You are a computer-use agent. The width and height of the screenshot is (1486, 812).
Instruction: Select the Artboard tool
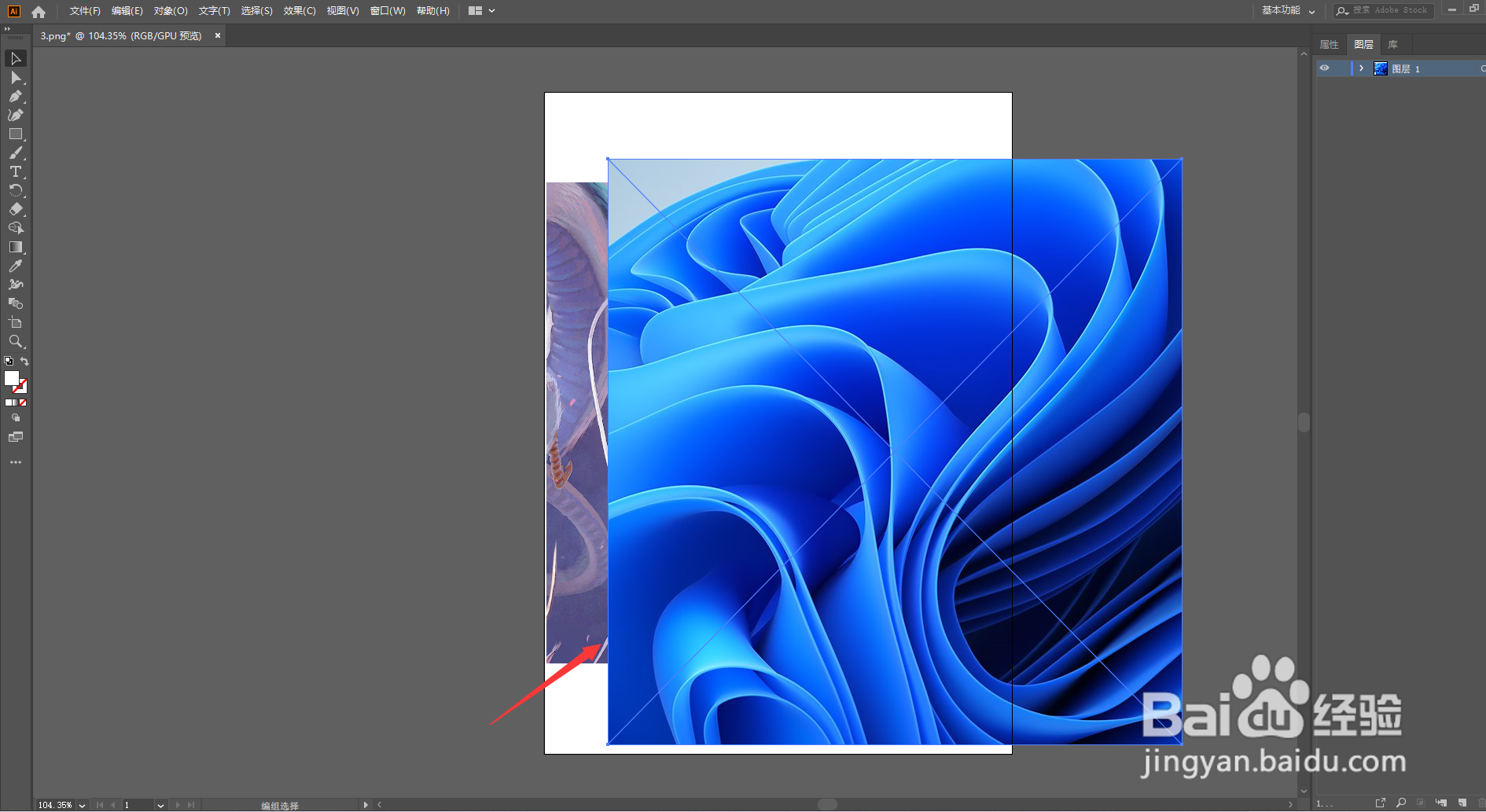[15, 323]
